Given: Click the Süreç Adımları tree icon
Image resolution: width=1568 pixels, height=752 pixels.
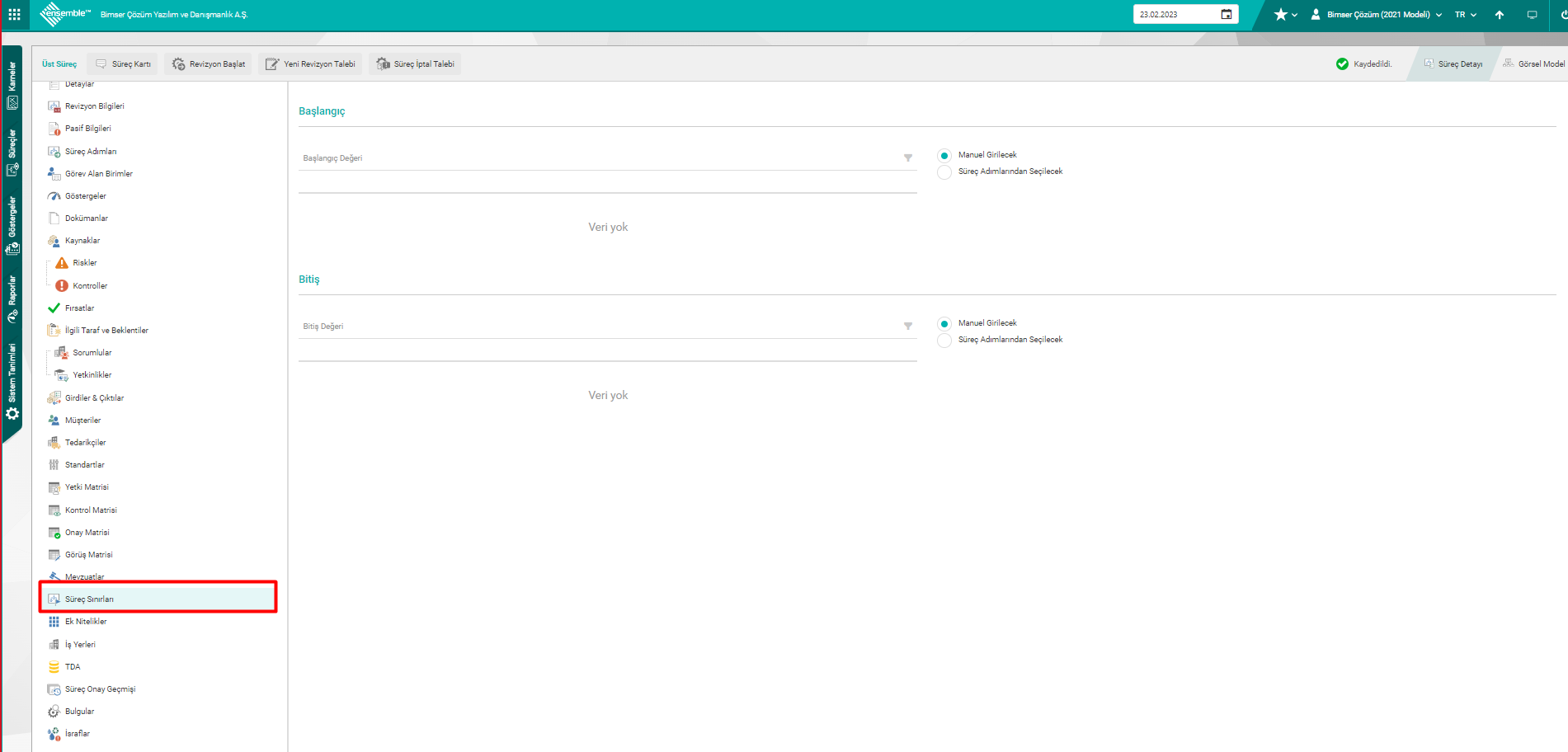Looking at the screenshot, I should tap(54, 152).
